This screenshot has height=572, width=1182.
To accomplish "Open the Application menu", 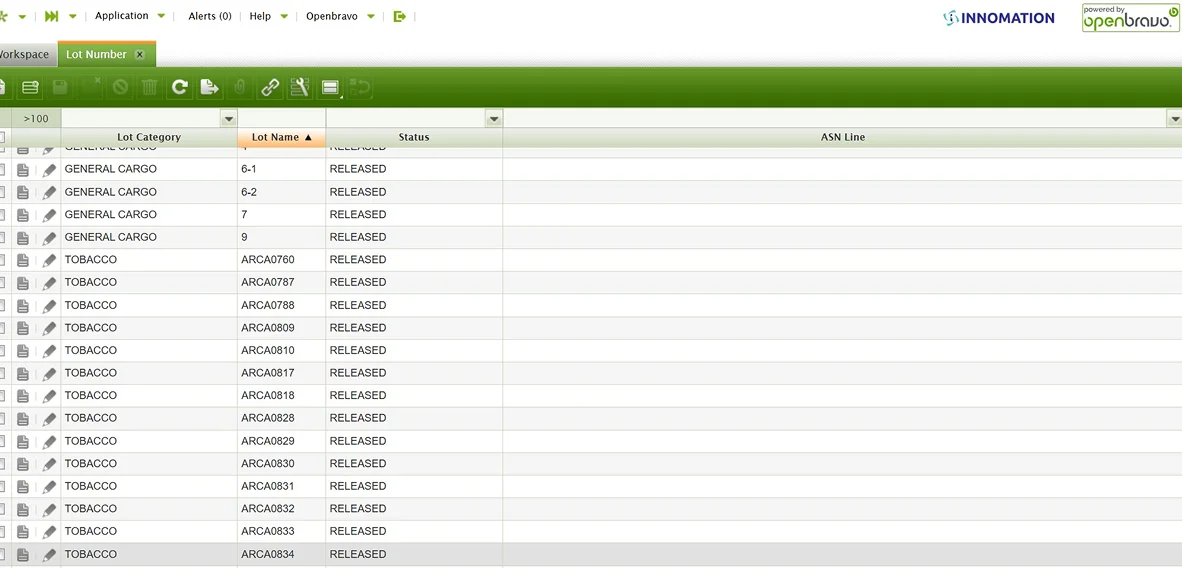I will point(122,16).
